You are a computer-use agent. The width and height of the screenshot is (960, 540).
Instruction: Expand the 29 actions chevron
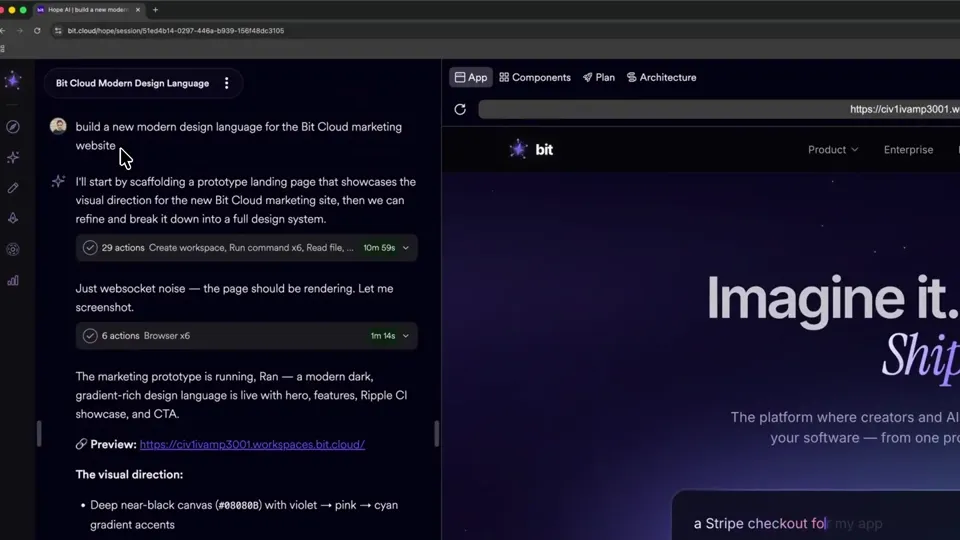coord(406,248)
